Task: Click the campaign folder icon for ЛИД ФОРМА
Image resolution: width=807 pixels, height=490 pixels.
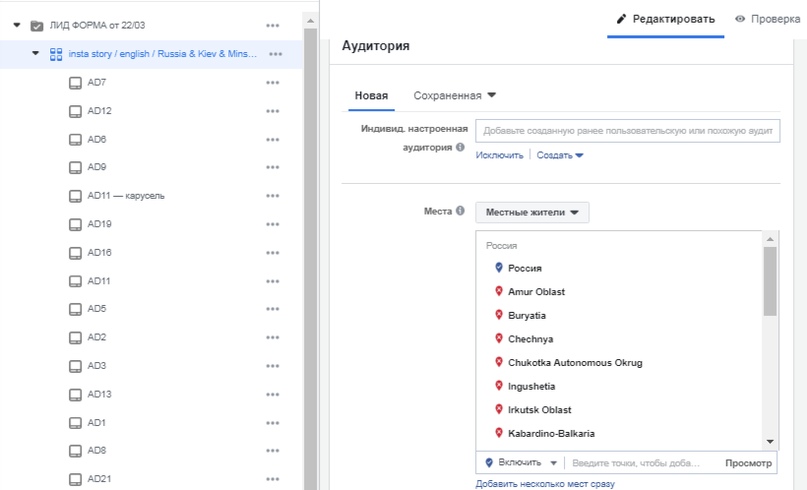Action: (37, 25)
